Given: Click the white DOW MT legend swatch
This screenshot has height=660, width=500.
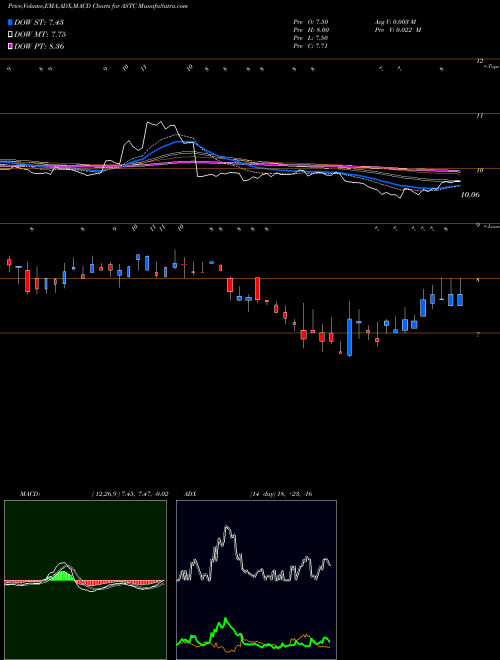Looking at the screenshot, I should 10,35.
